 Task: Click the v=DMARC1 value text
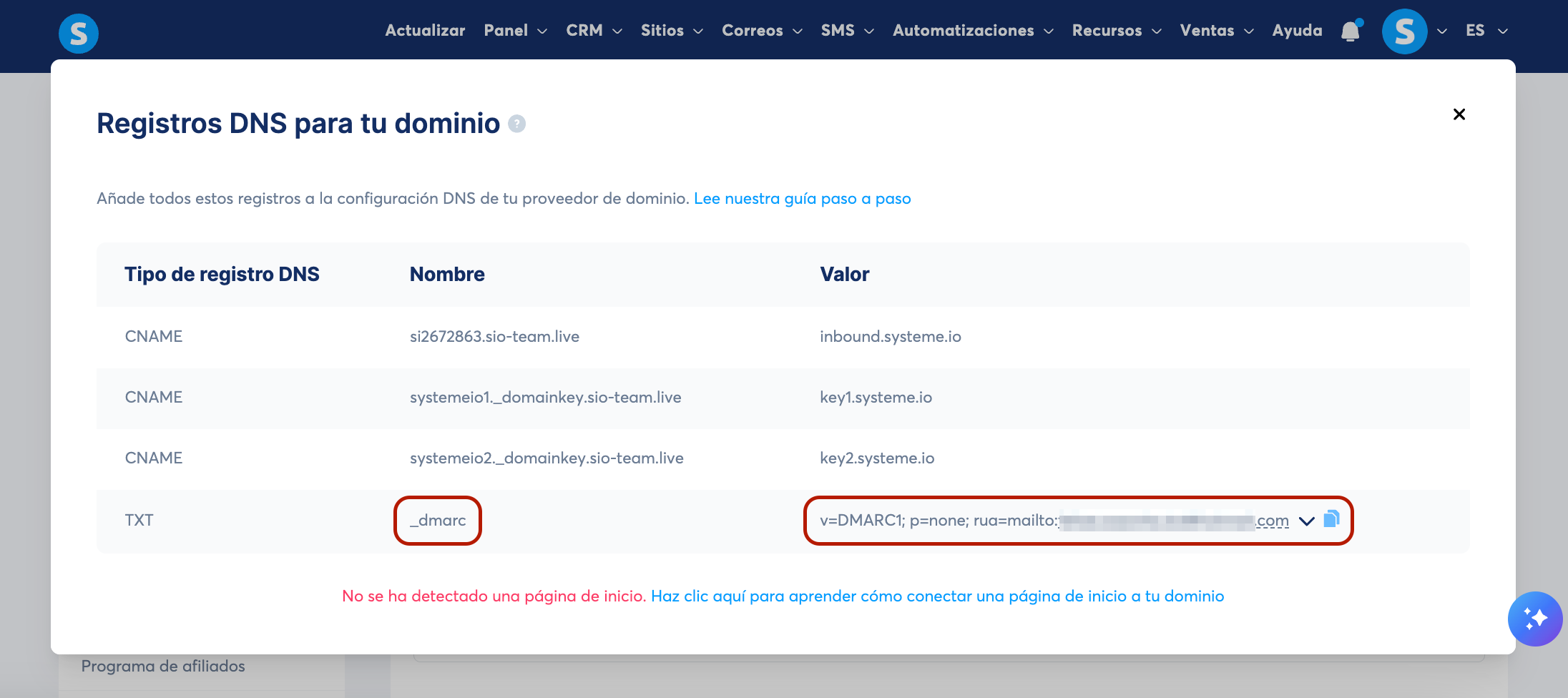click(1054, 521)
